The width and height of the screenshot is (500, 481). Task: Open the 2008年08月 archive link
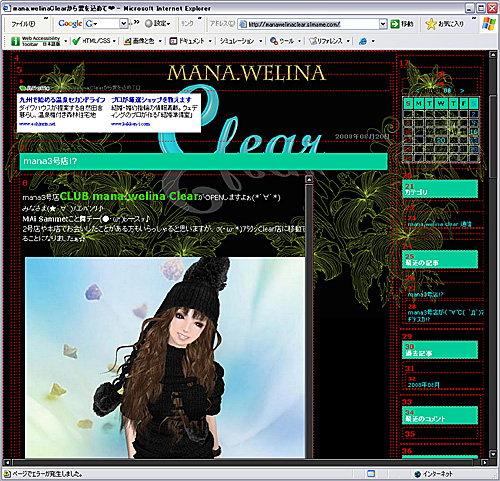tap(424, 385)
